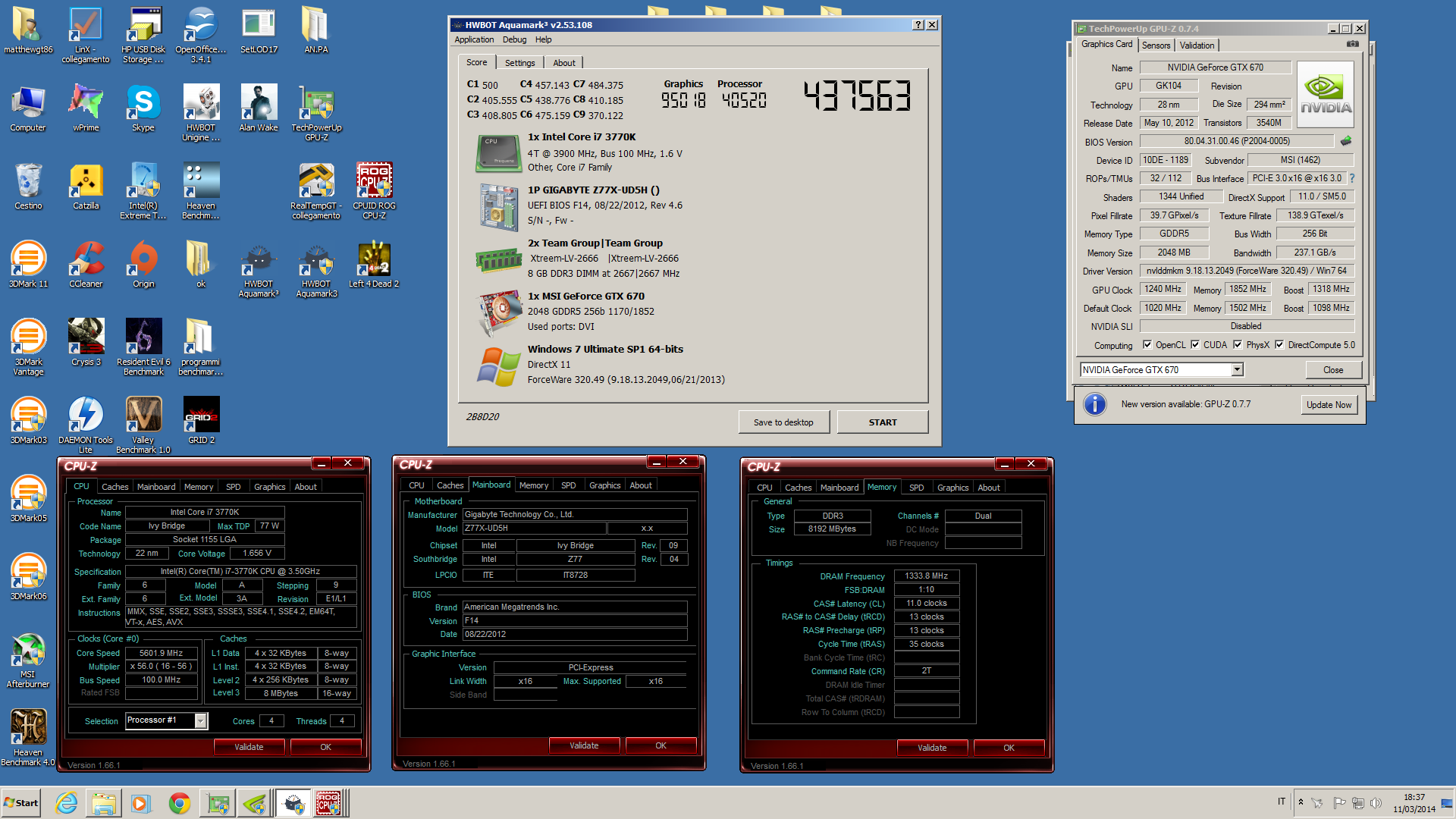The image size is (1456, 819).
Task: Switch to Settings tab in Aquamark
Action: (519, 63)
